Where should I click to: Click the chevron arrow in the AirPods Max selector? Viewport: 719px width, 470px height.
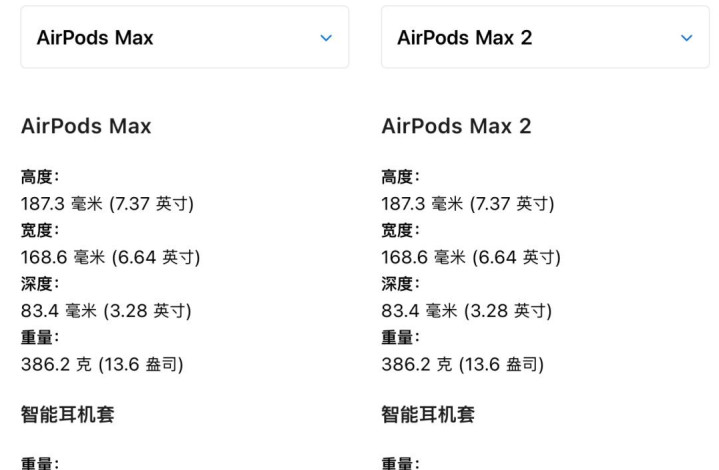click(x=325, y=38)
